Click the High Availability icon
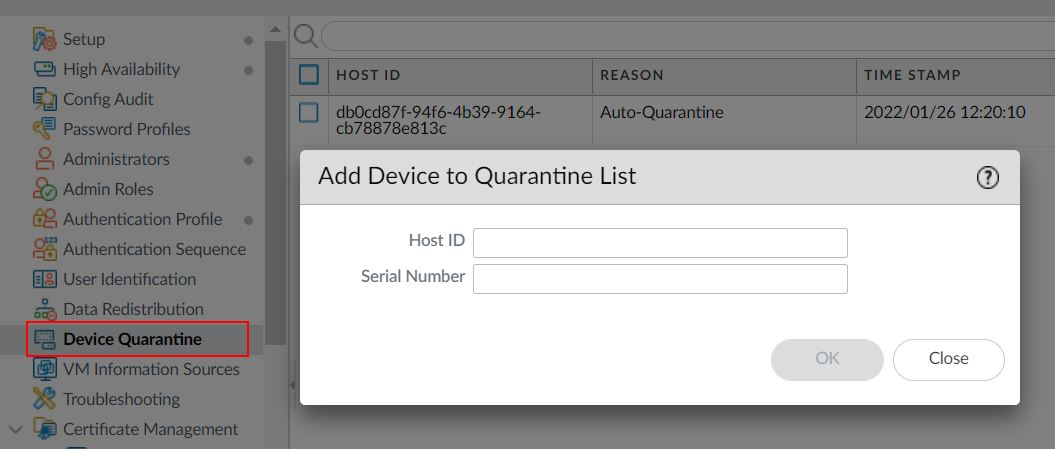Image resolution: width=1055 pixels, height=449 pixels. pyautogui.click(x=44, y=69)
